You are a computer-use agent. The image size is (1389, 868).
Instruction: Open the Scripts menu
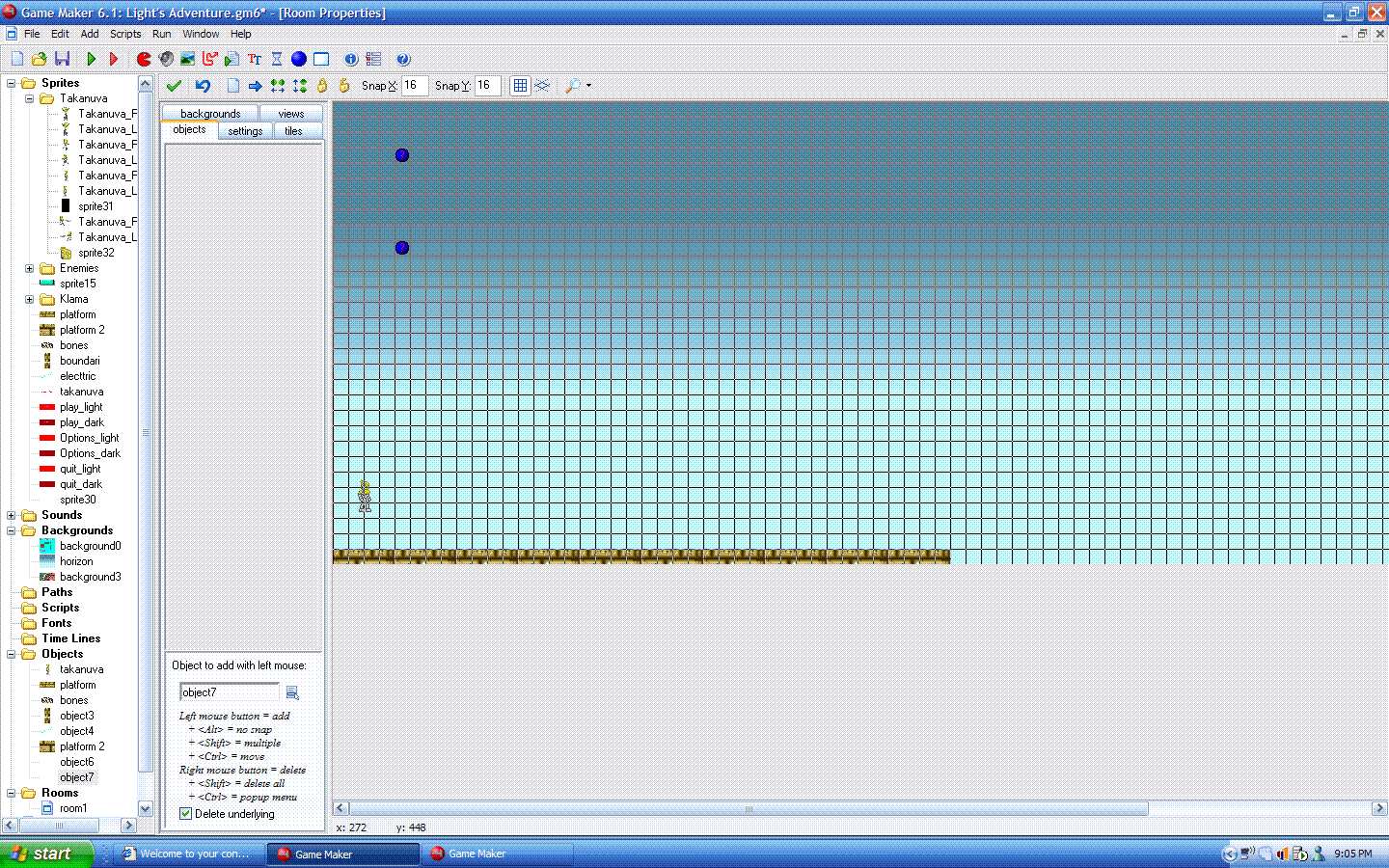pos(125,34)
